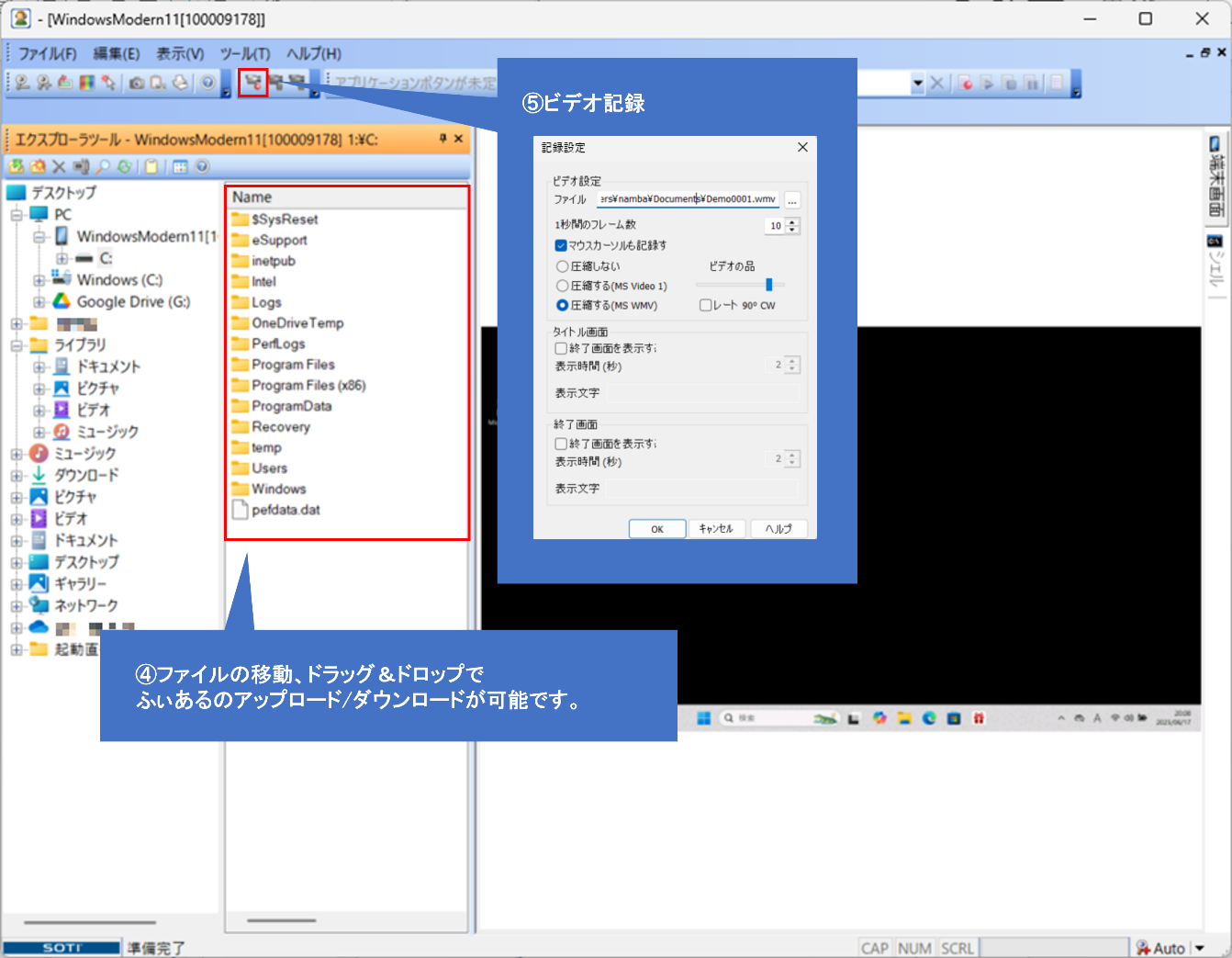This screenshot has width=1232, height=958.
Task: Click the explorer tool help icon
Action: point(202,166)
